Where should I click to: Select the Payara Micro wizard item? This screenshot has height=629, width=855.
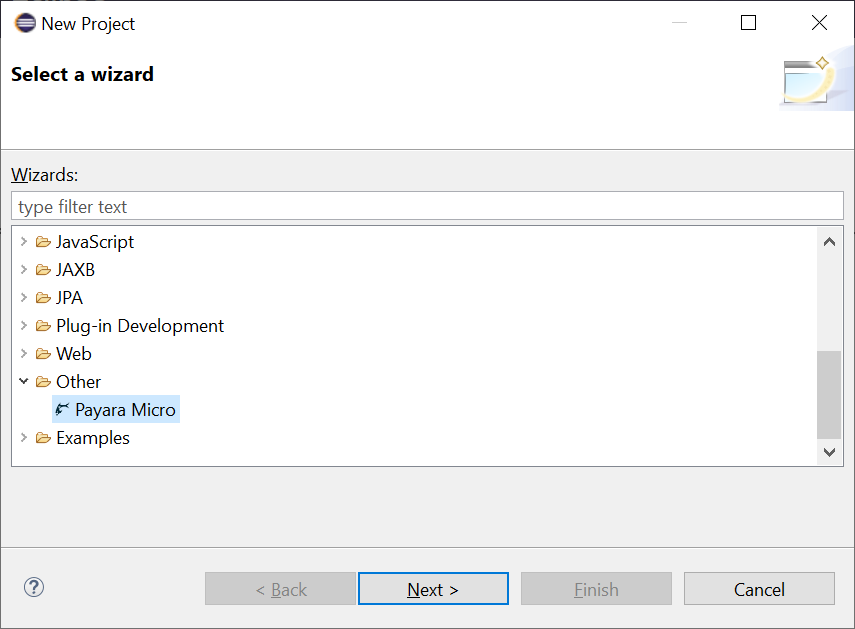point(125,410)
